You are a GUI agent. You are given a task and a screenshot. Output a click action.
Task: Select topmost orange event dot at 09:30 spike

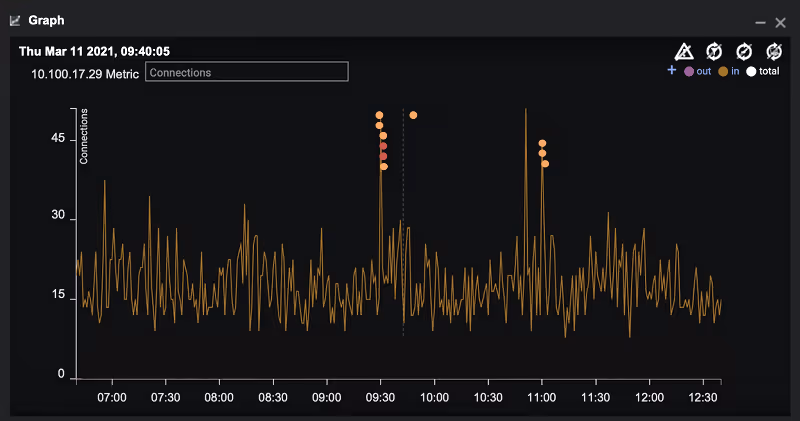[x=379, y=115]
